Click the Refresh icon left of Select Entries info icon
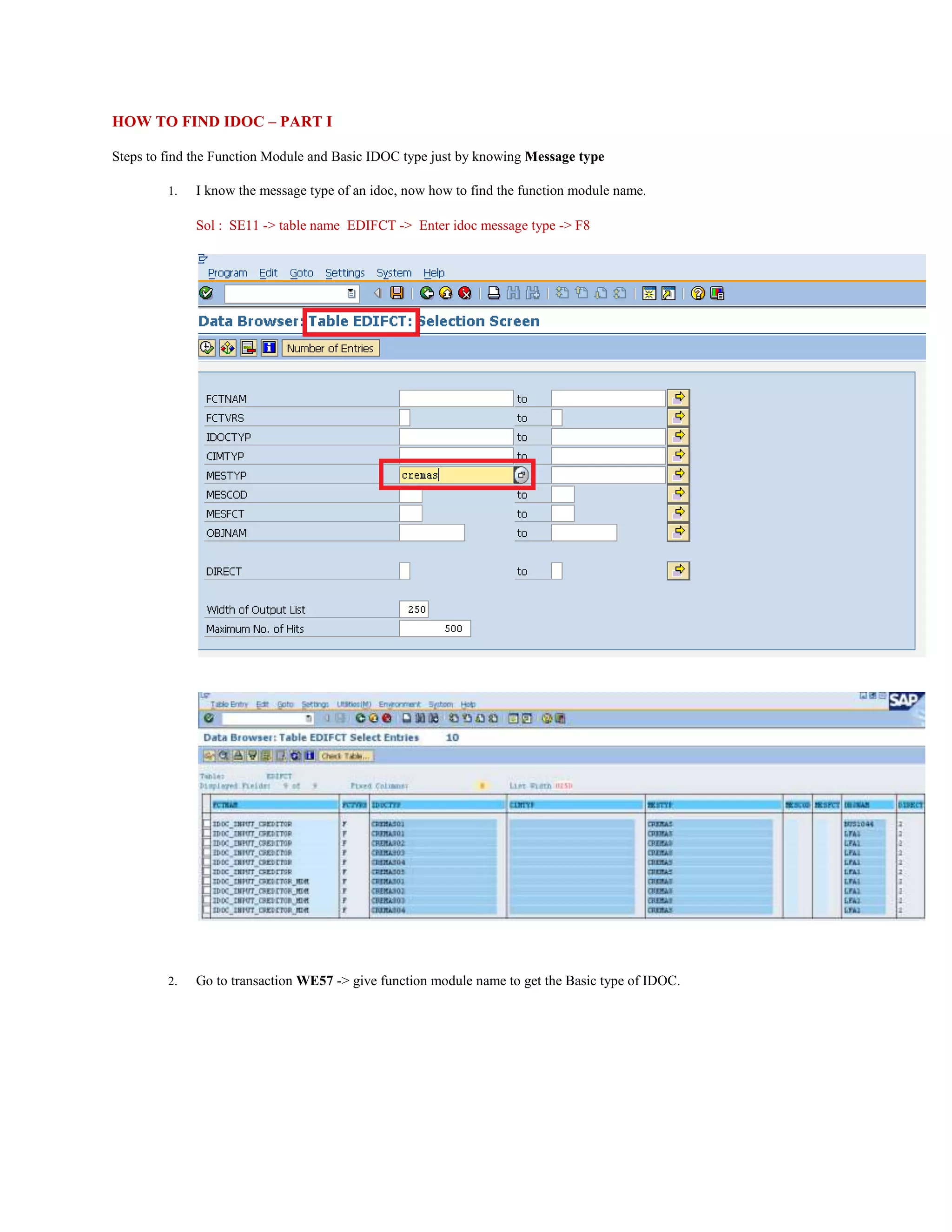This screenshot has height=1232, width=952. [296, 755]
